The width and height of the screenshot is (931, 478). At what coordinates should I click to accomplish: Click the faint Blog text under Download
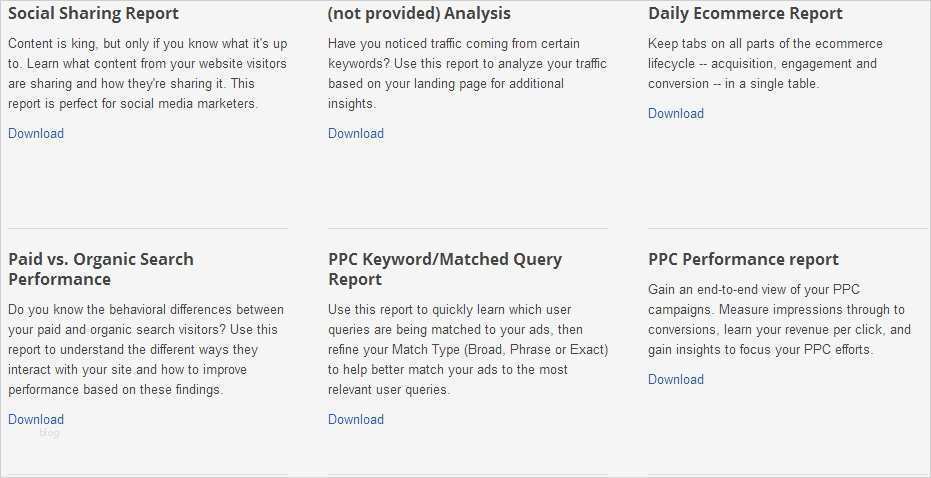tap(49, 433)
